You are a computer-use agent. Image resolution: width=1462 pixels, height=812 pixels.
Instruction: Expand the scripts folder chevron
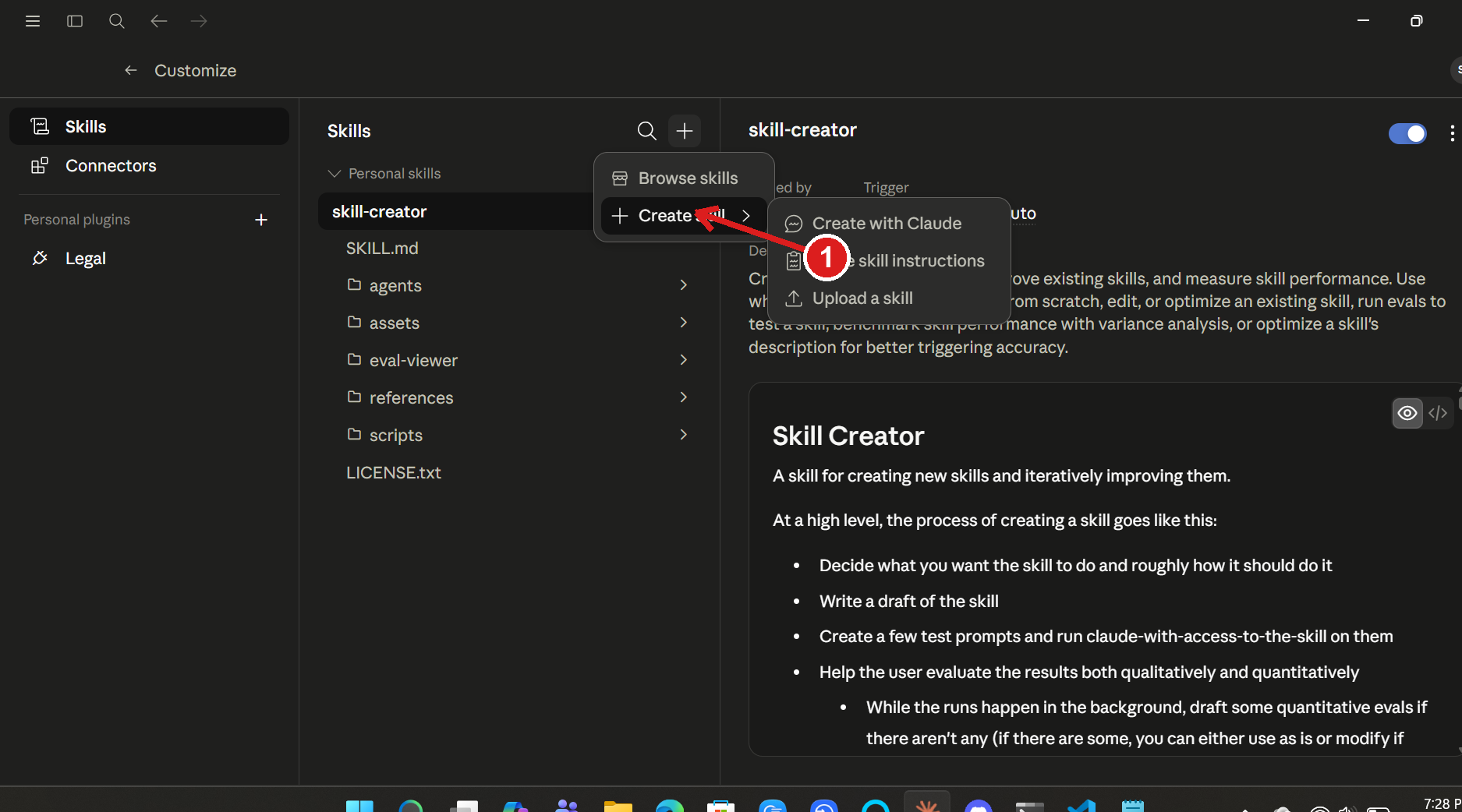click(684, 435)
